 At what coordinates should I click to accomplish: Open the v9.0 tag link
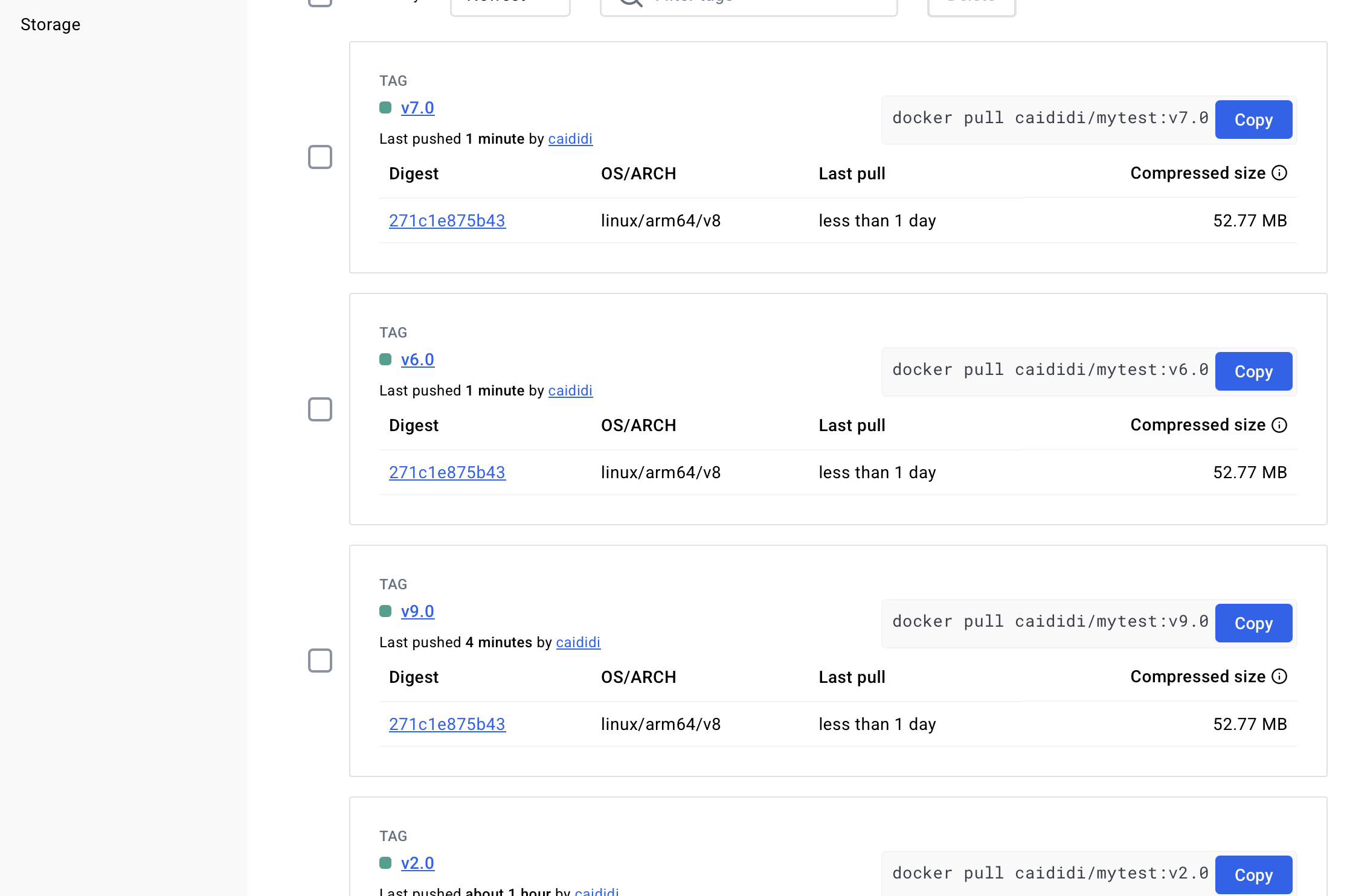point(417,611)
